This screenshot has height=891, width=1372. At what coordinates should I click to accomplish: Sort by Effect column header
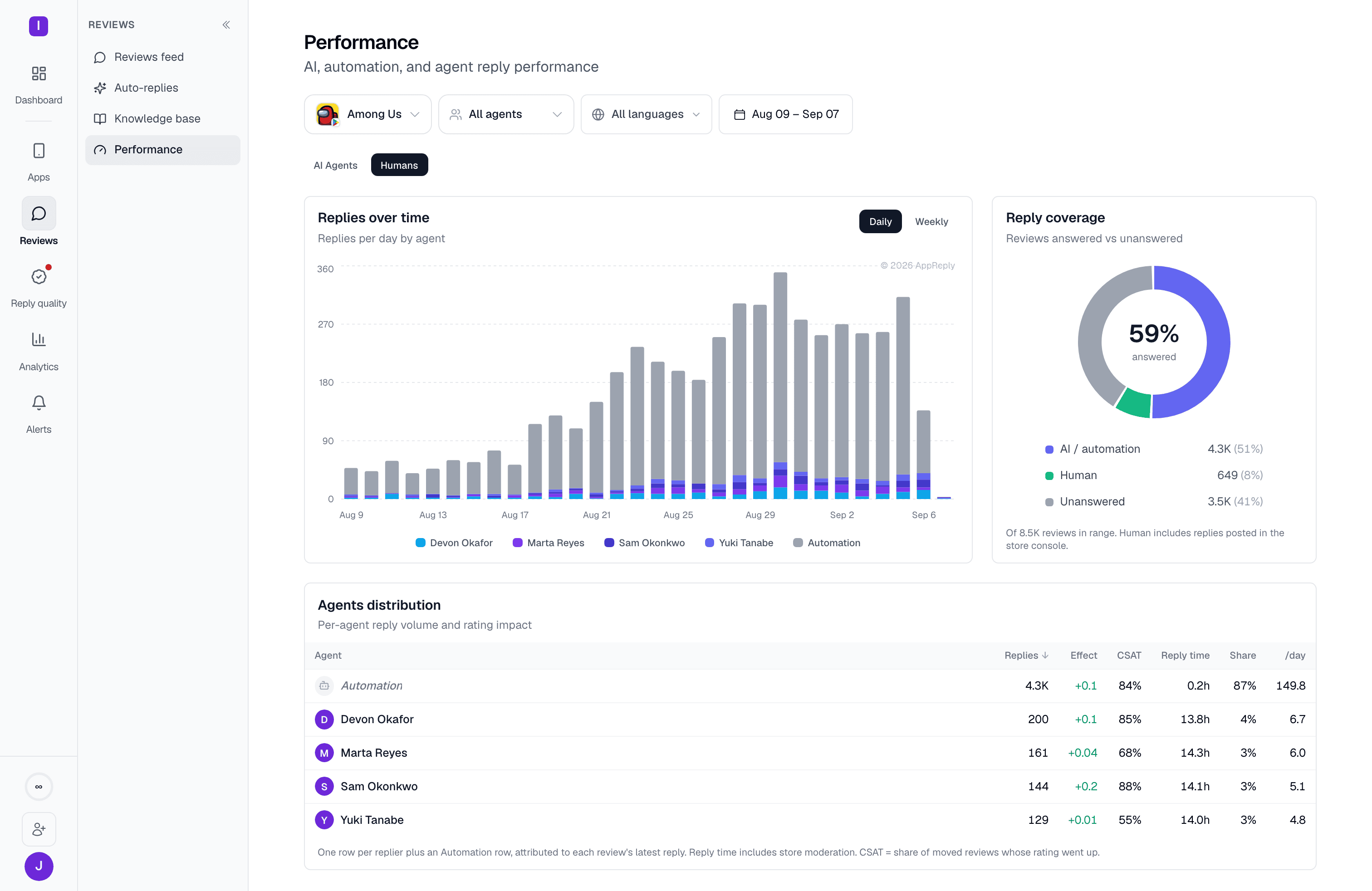point(1083,655)
